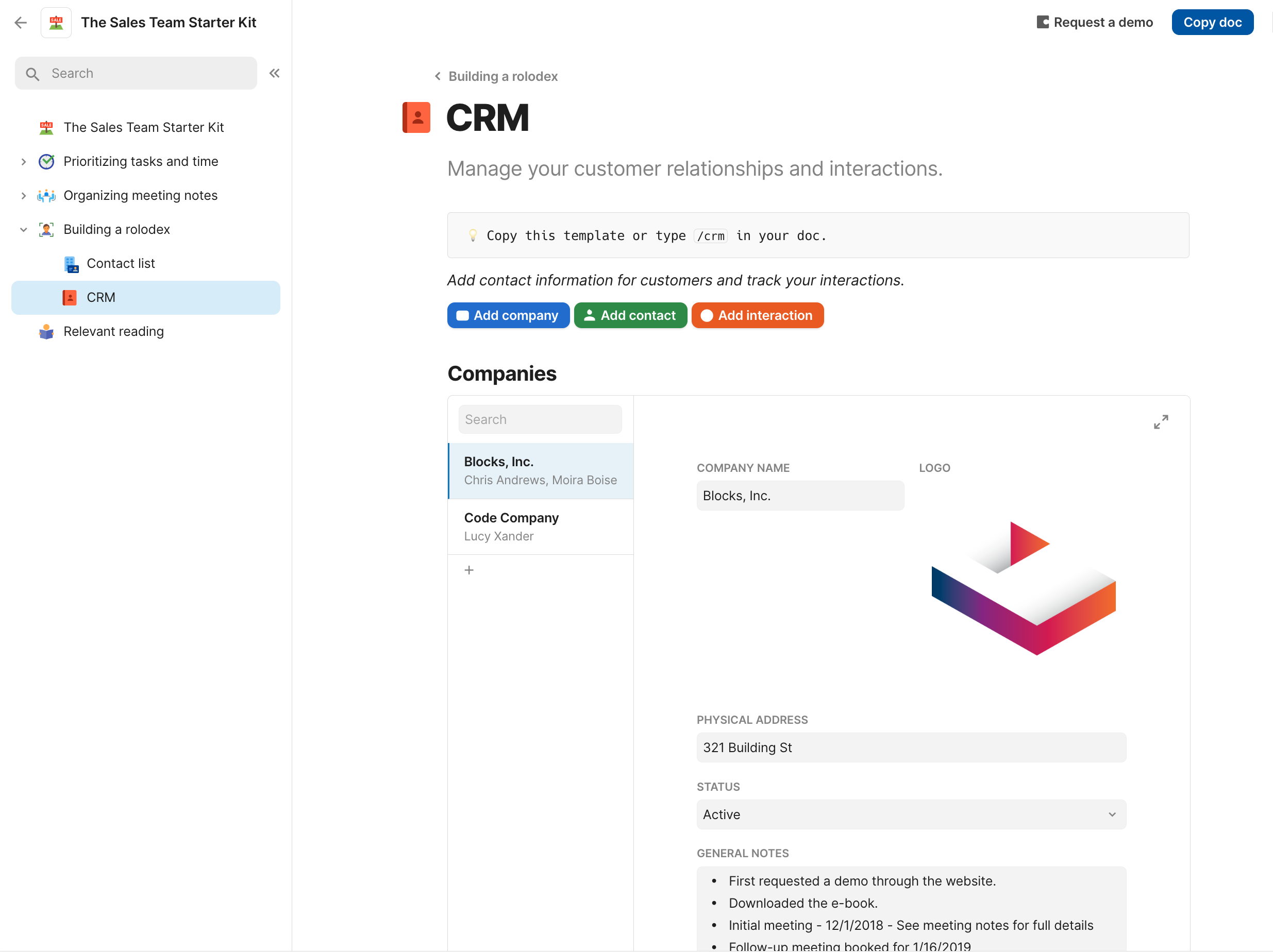Click the Prioritizing tasks checkmark icon

click(x=46, y=162)
